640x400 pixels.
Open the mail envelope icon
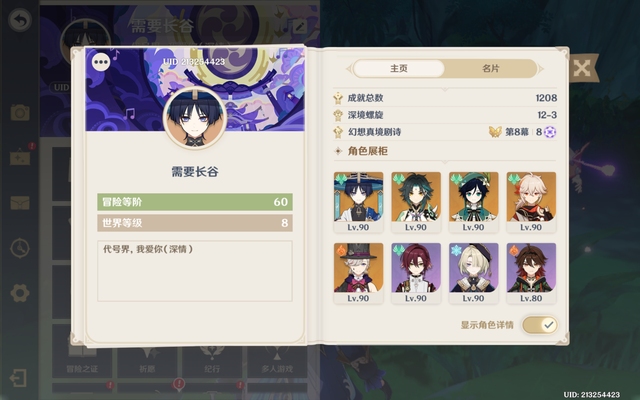pos(20,203)
